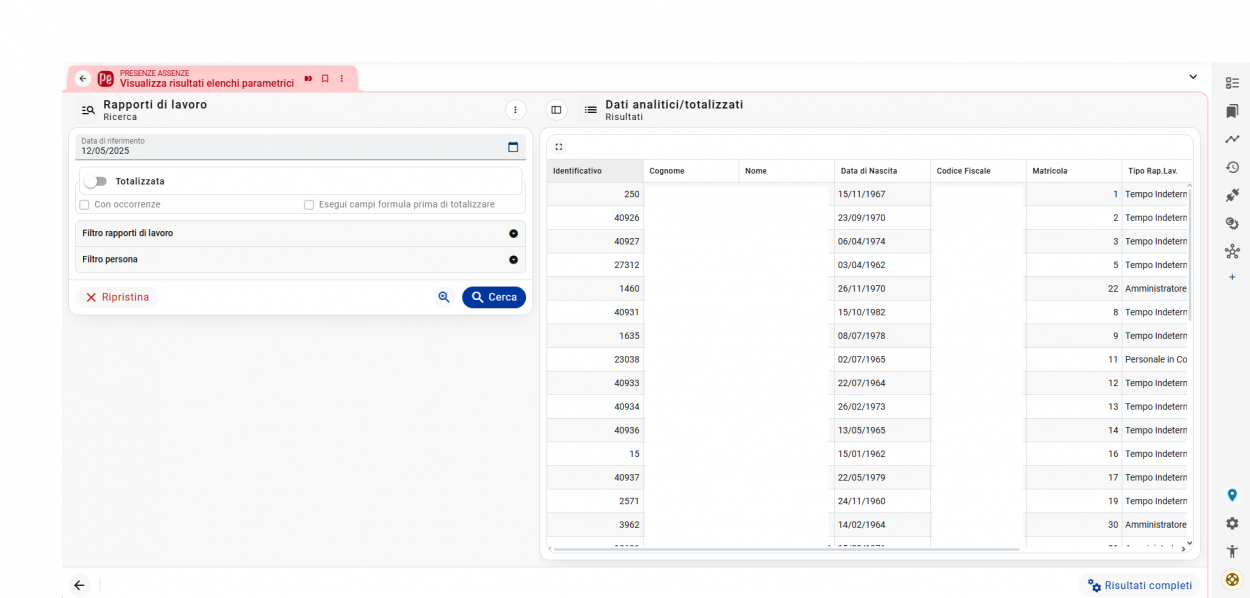Image resolution: width=1250 pixels, height=598 pixels.
Task: Click the Amministratore cell in matricola 22 row
Action: pos(1155,289)
